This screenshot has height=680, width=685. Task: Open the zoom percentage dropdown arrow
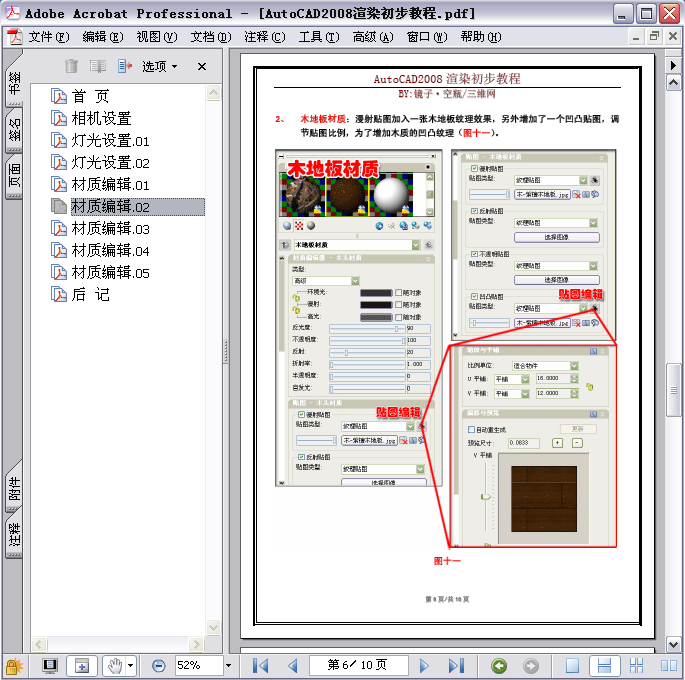[x=228, y=666]
